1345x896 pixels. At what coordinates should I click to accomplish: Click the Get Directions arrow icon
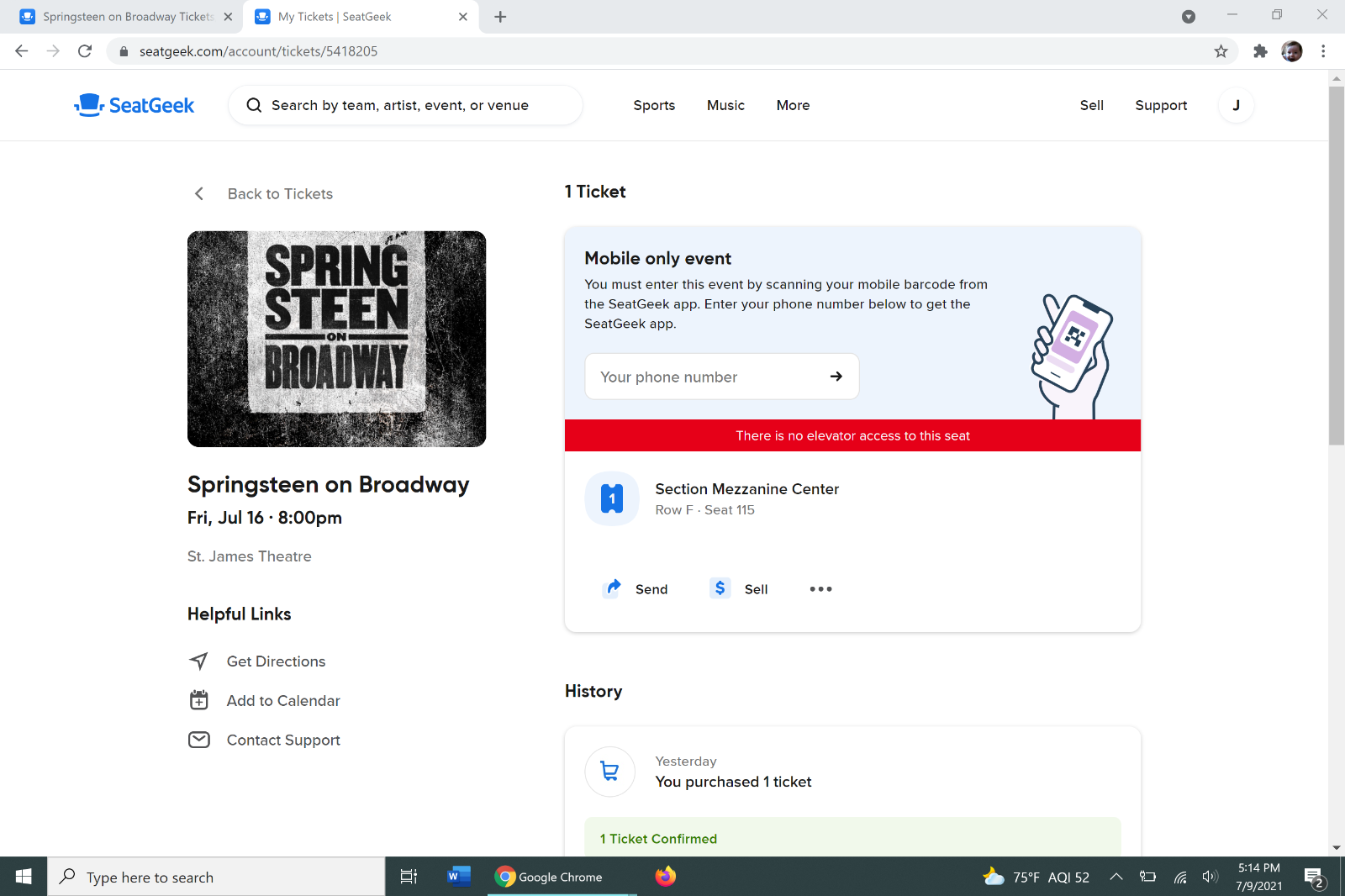coord(198,661)
